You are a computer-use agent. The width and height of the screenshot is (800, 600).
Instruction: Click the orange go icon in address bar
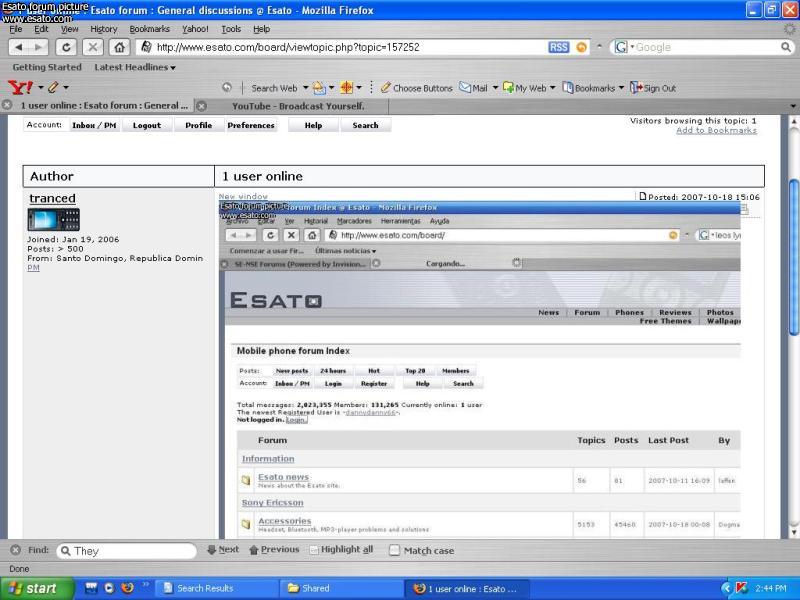click(x=581, y=47)
